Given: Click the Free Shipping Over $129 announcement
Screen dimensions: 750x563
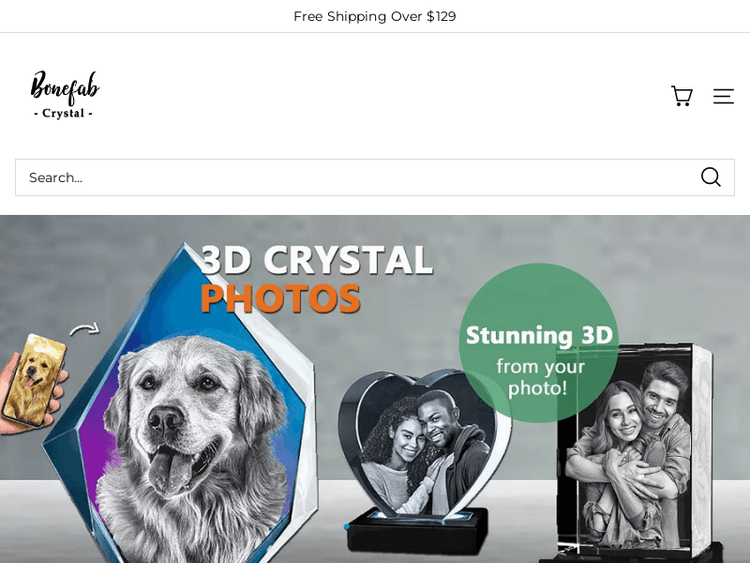Looking at the screenshot, I should tap(375, 16).
